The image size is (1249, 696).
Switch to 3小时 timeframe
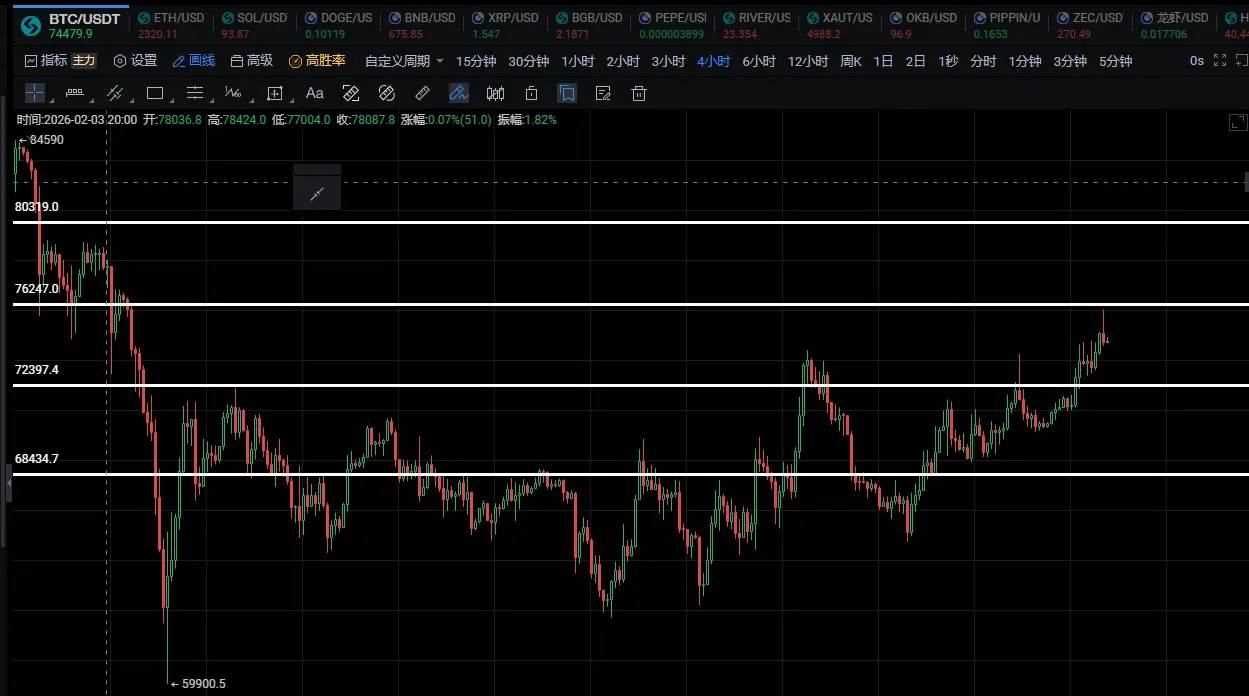click(668, 61)
